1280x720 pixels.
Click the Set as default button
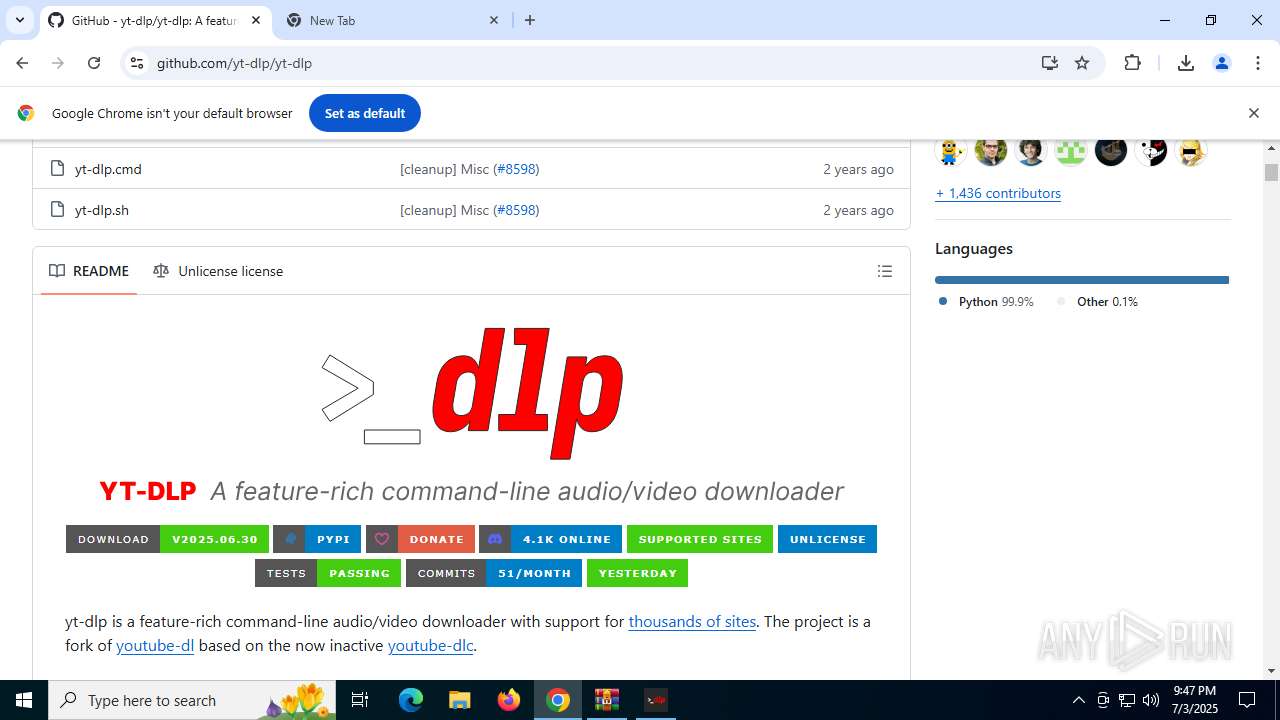coord(365,113)
